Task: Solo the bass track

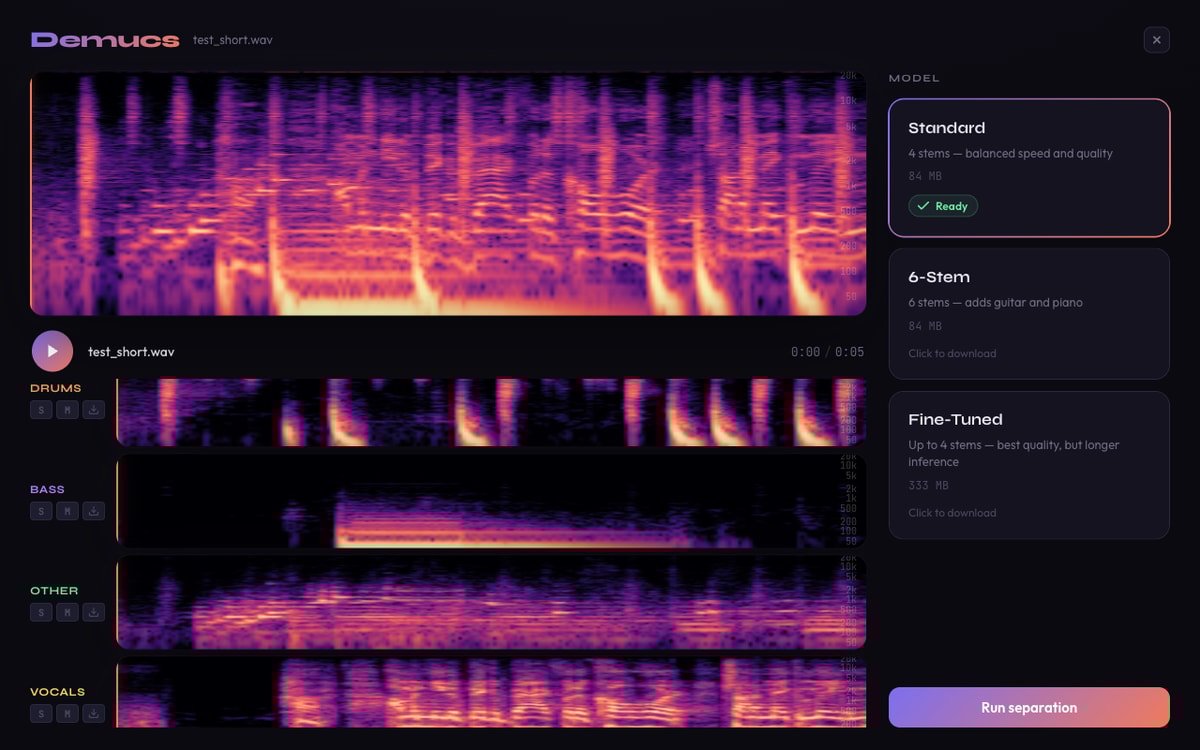Action: [x=41, y=511]
